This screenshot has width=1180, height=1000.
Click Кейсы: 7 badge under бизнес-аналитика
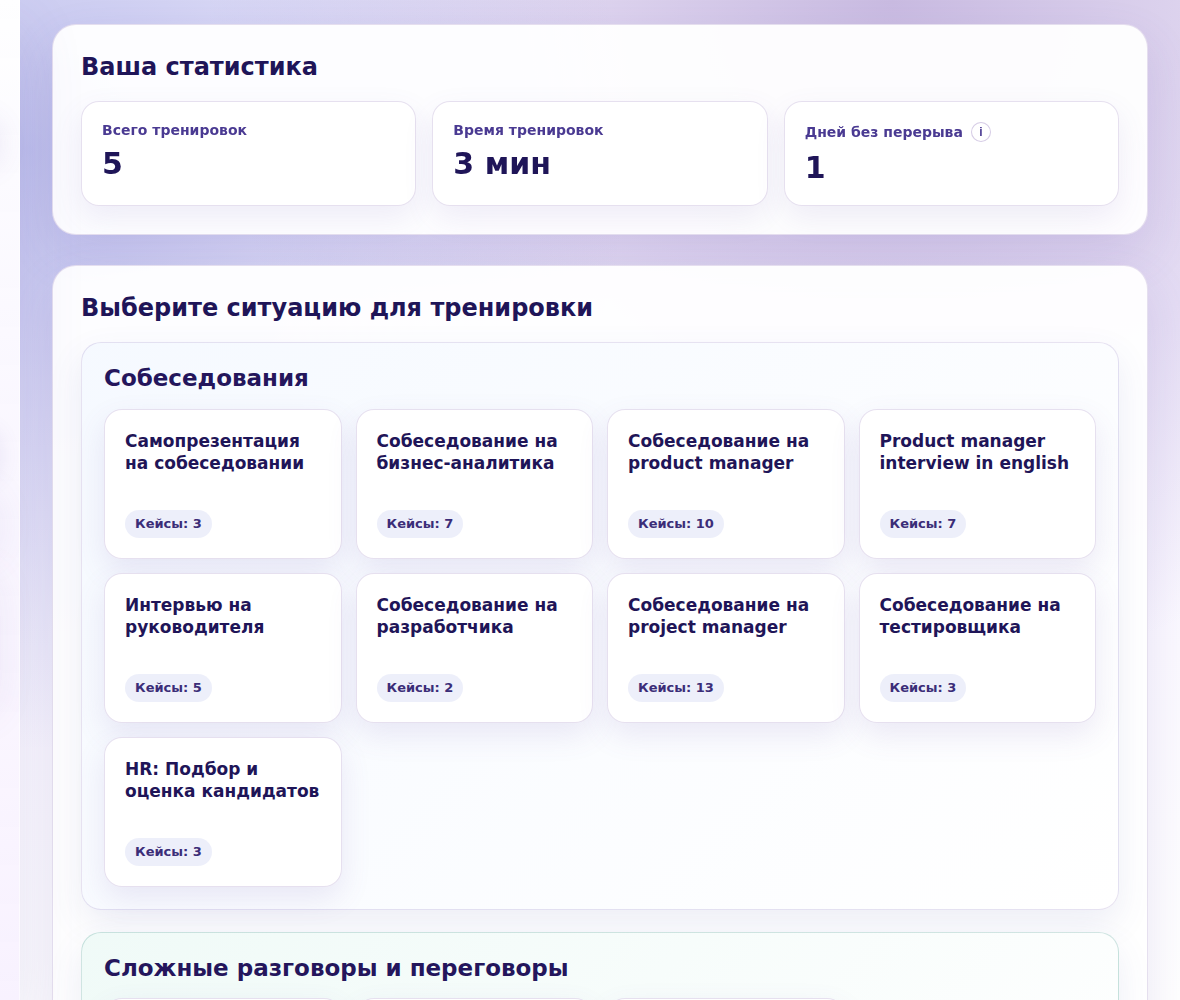(x=420, y=524)
